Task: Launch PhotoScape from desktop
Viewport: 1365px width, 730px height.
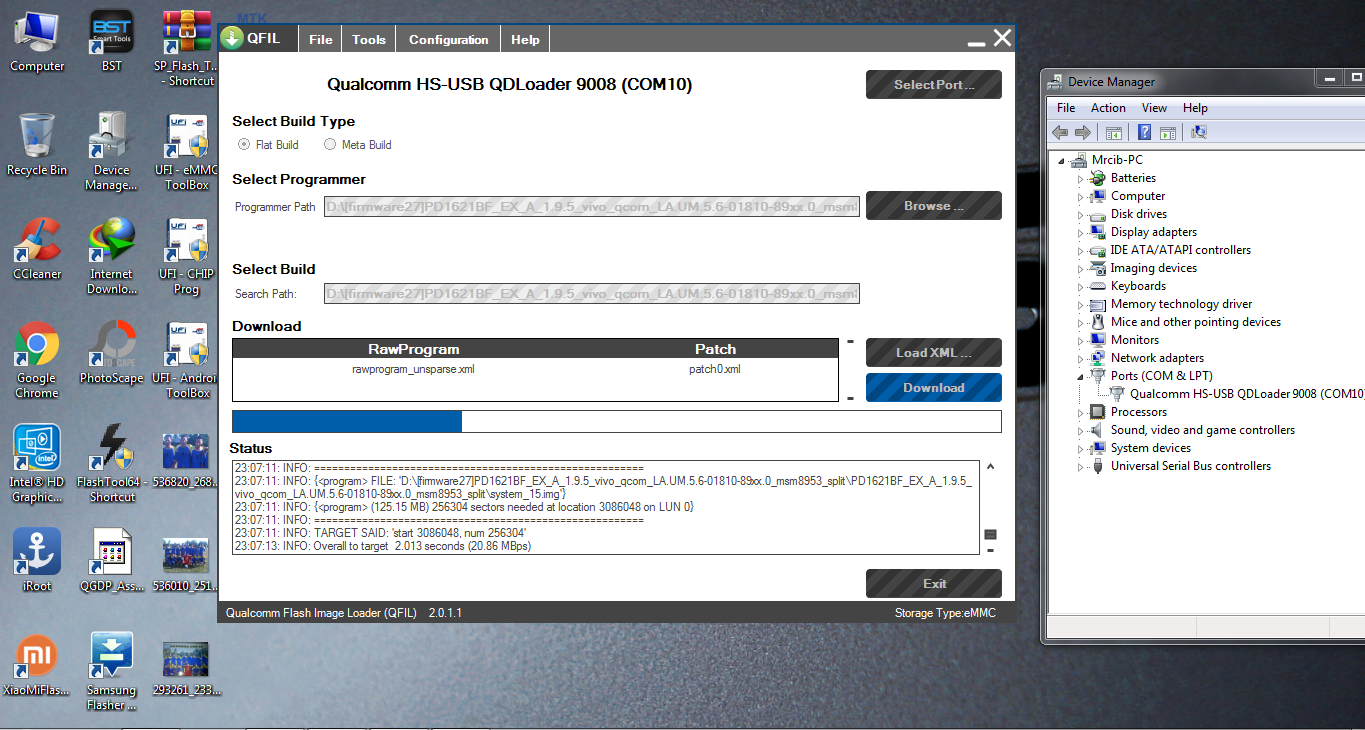Action: pyautogui.click(x=112, y=353)
